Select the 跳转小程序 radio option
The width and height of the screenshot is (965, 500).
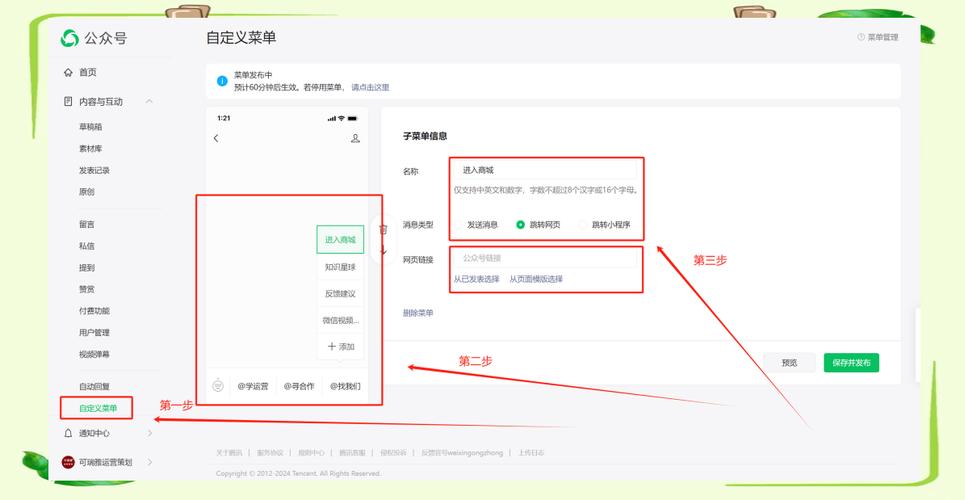point(583,225)
